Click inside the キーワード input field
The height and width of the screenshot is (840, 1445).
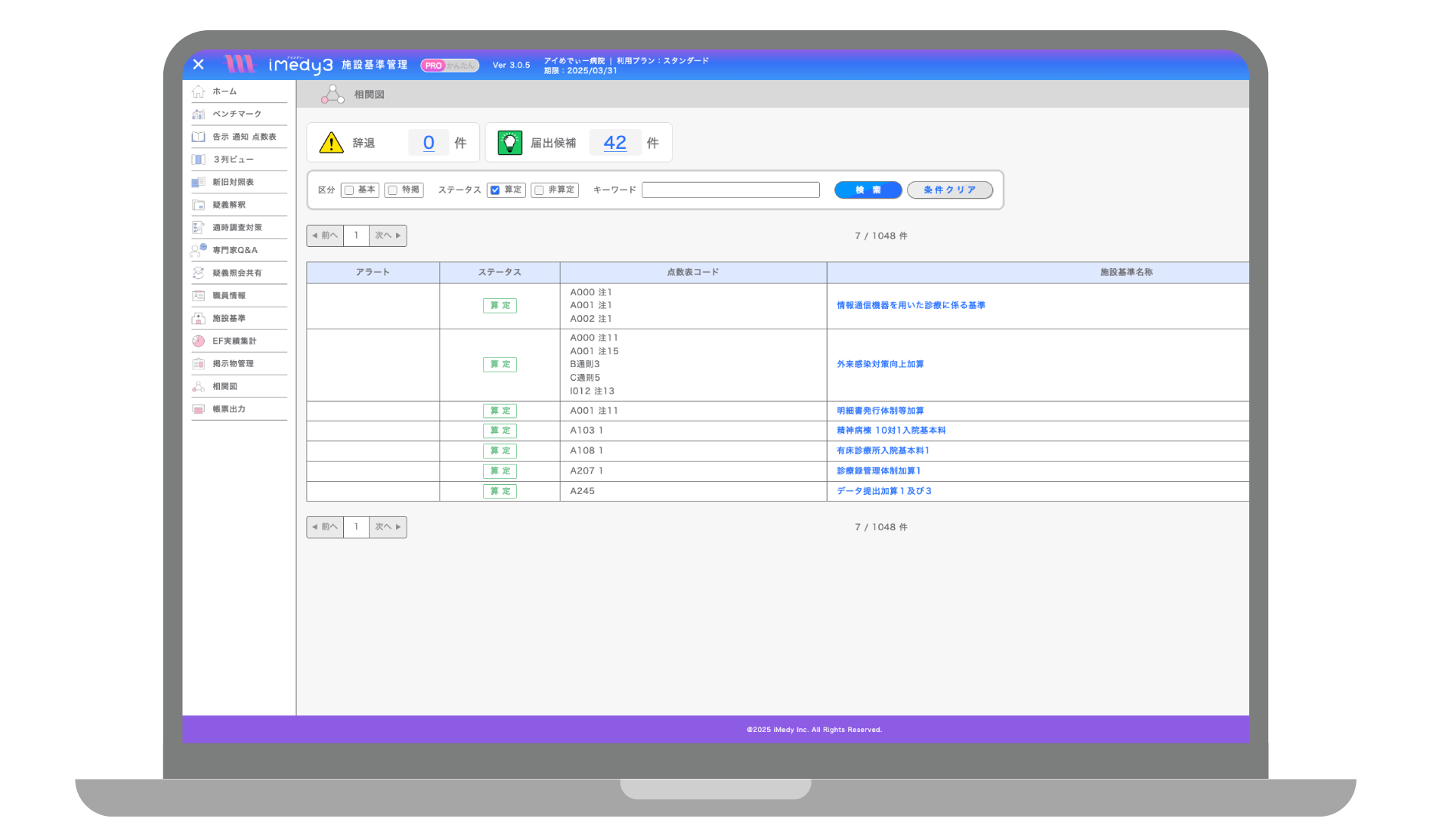(x=730, y=190)
